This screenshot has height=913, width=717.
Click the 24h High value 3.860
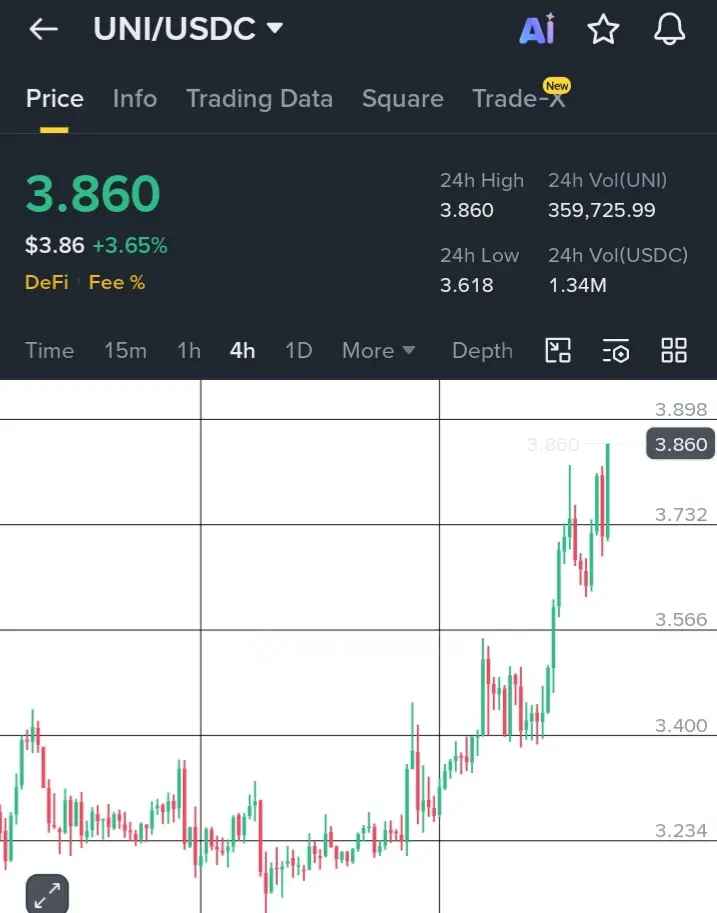(x=467, y=210)
